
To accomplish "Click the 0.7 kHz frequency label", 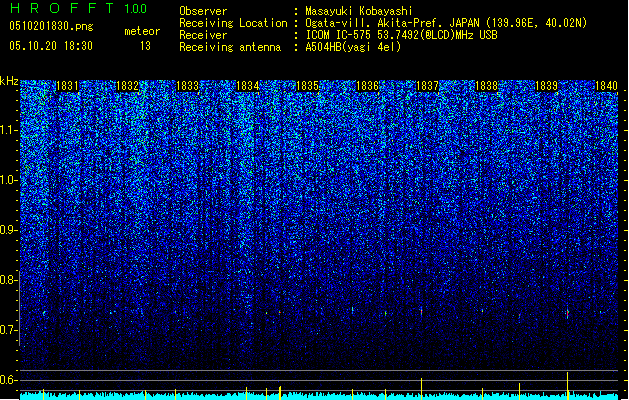I will click(x=9, y=330).
